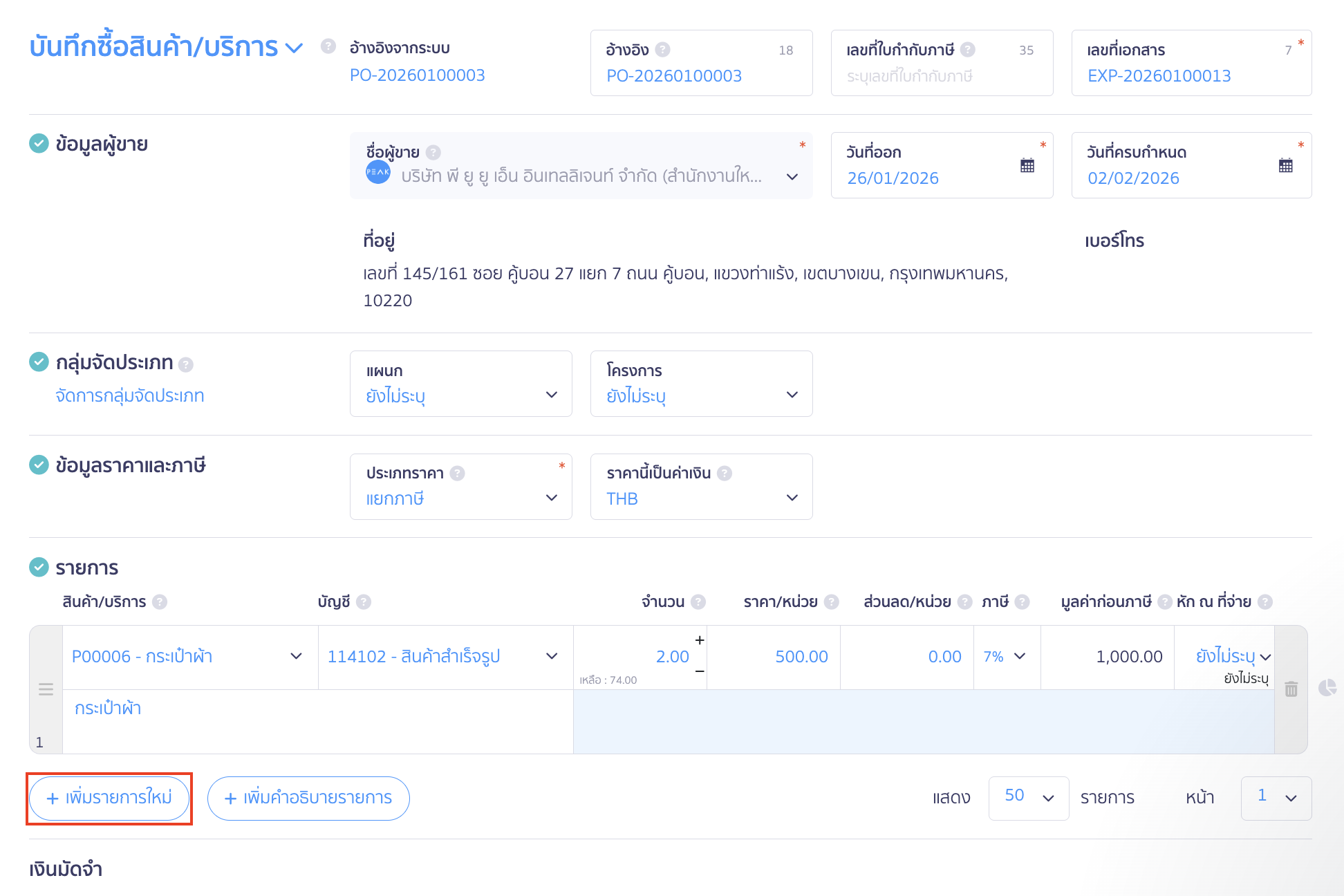Open the บันทึกซื้อสินค้า/บริการ title menu
Screen dimensions: 1344x896
coord(294,48)
